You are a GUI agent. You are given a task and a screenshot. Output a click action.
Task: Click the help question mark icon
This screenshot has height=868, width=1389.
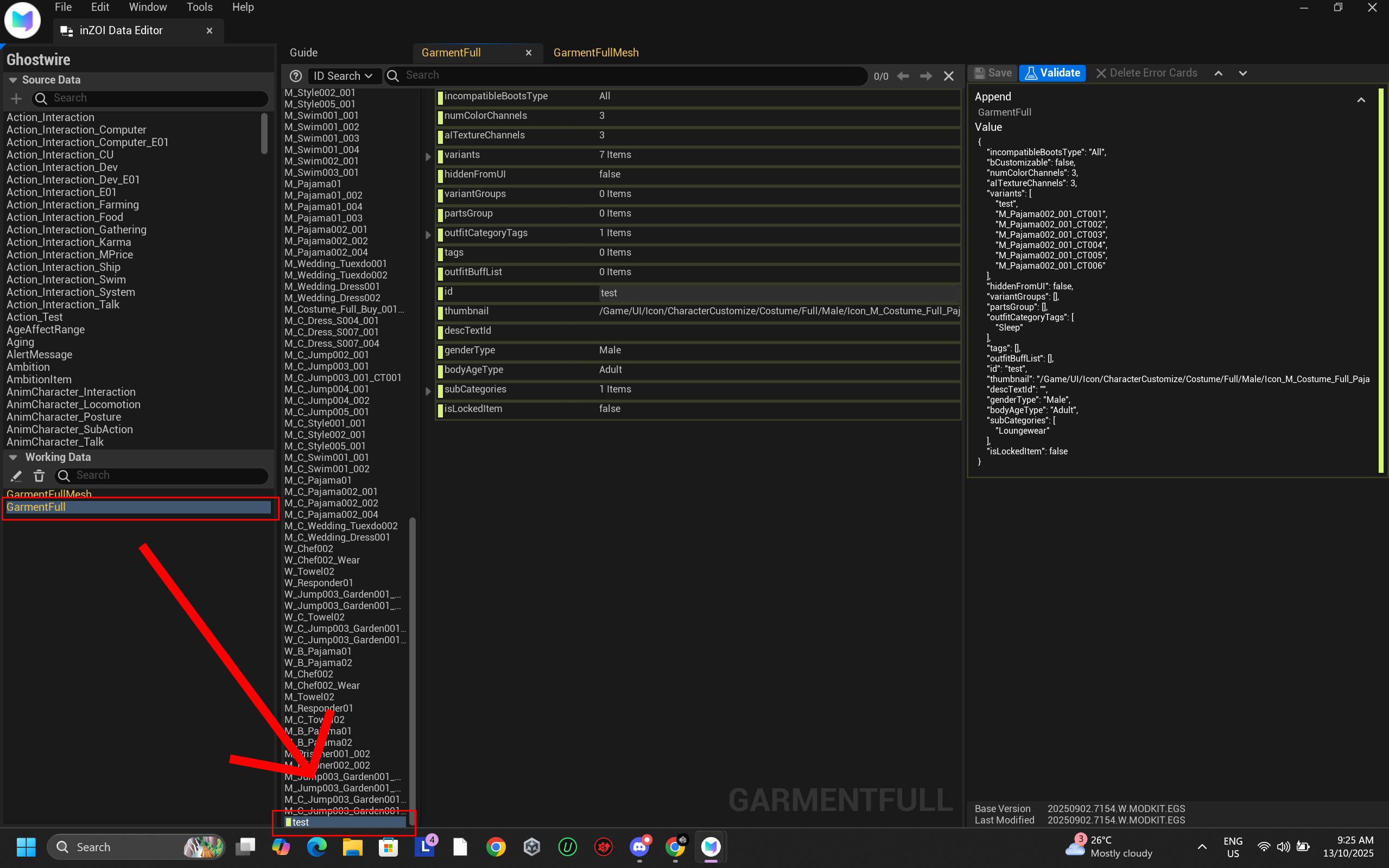click(296, 76)
